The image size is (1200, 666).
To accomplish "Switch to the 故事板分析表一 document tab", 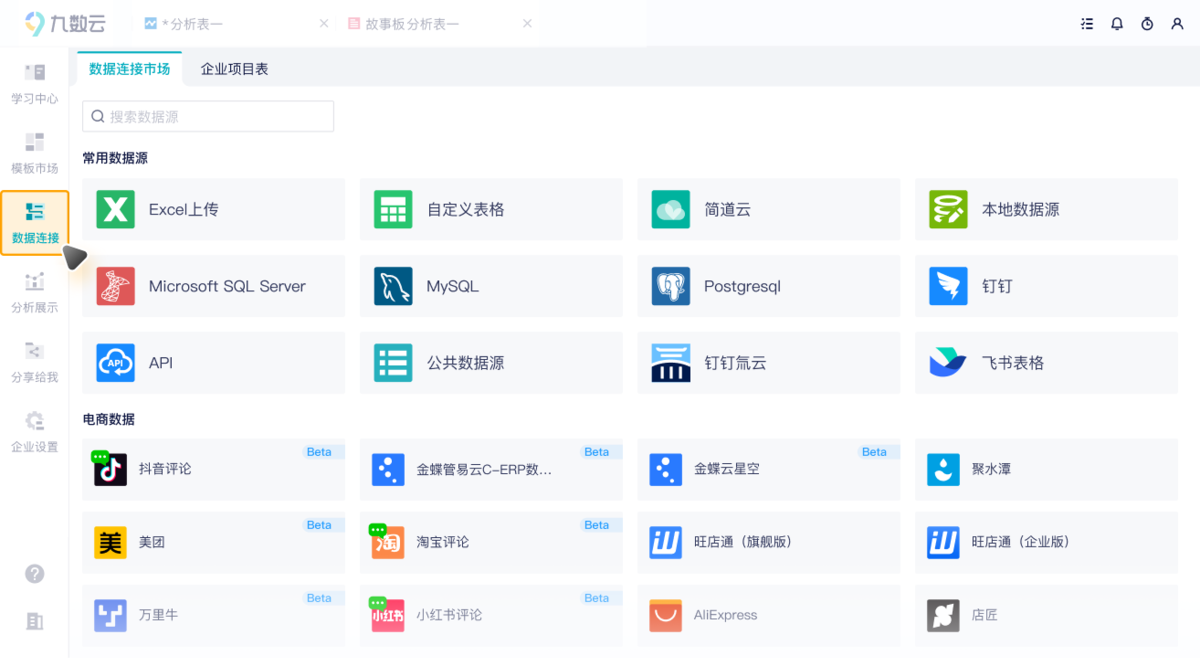I will tap(411, 24).
